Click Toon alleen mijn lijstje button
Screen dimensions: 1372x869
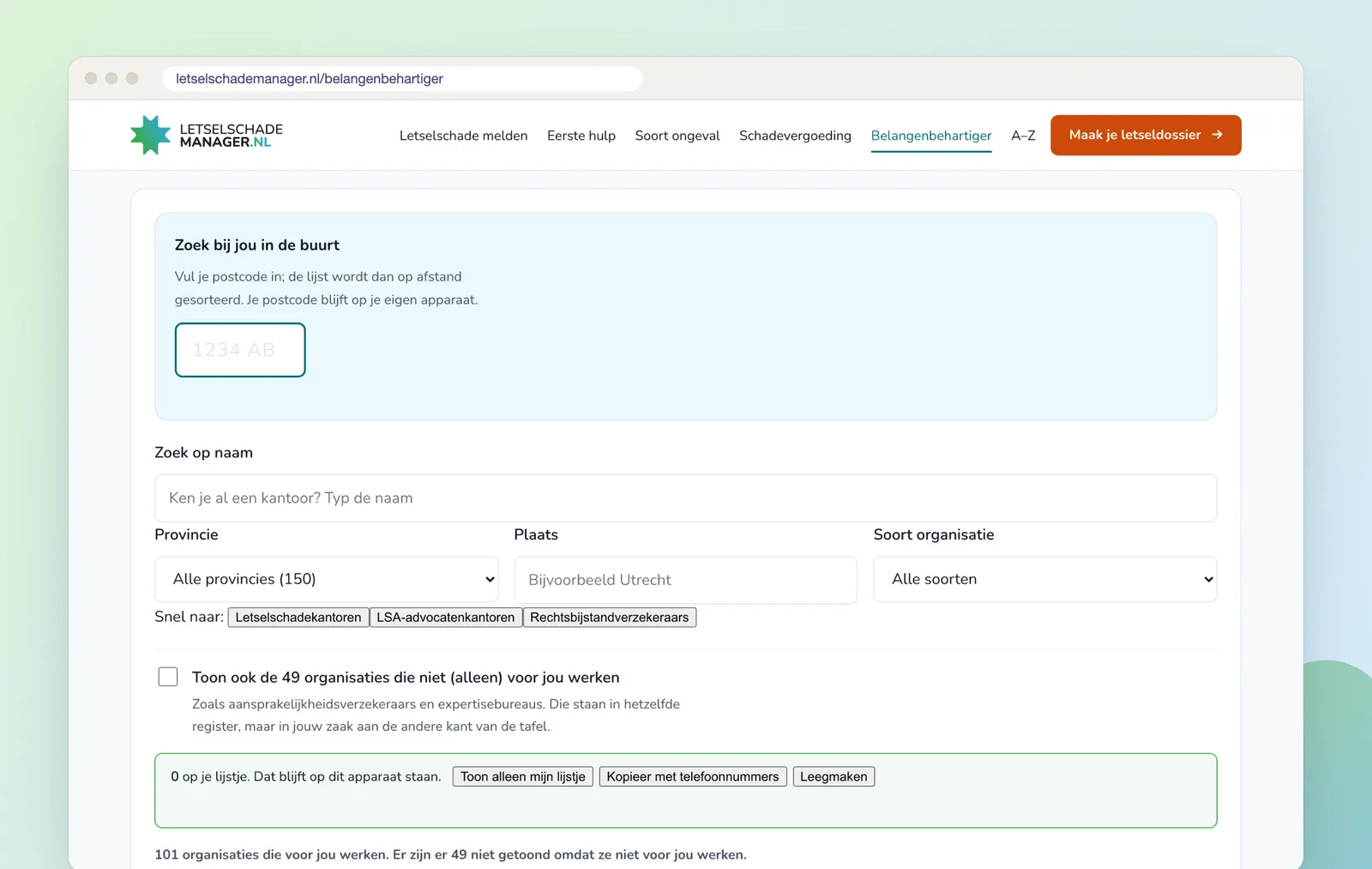[x=523, y=776]
